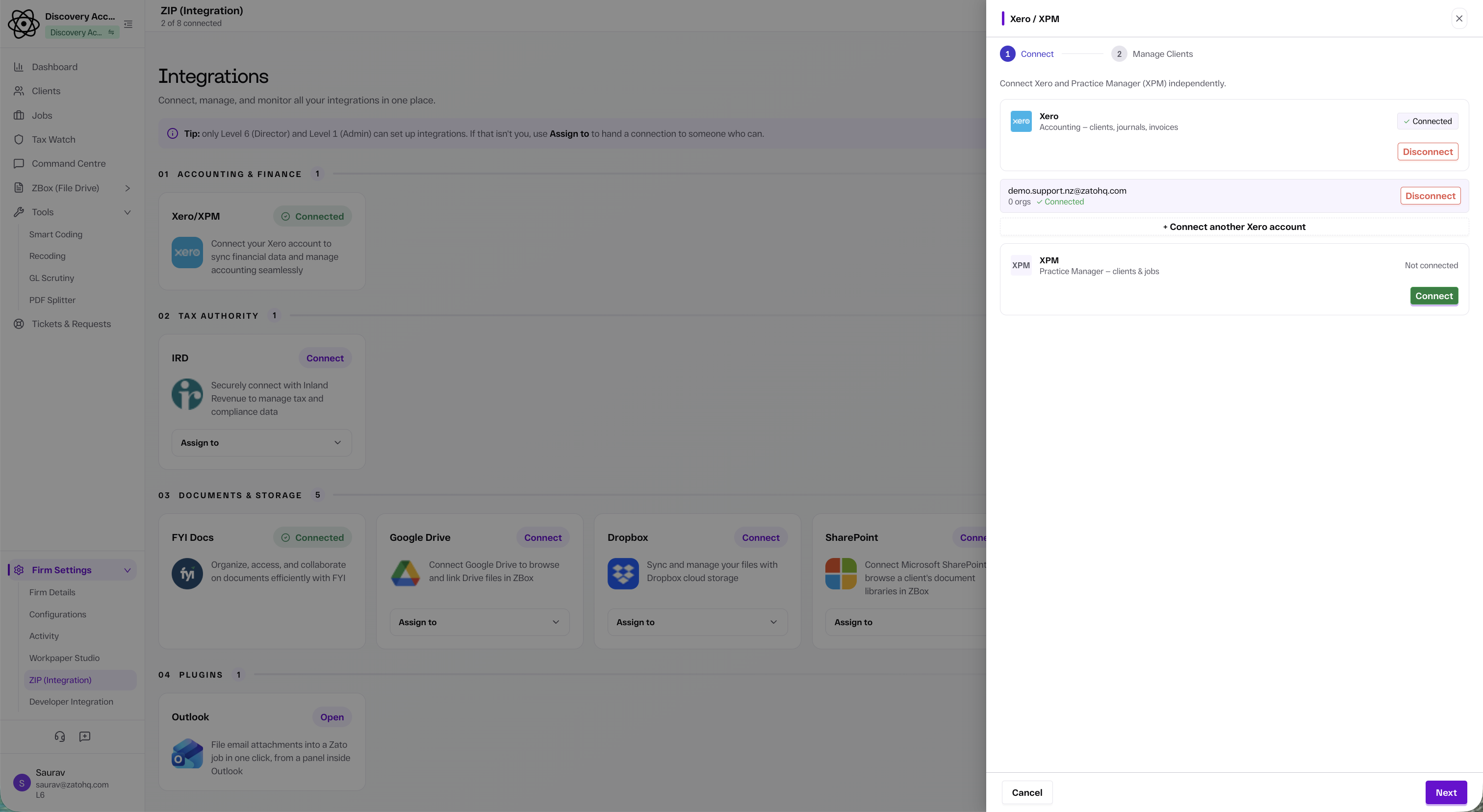
Task: Click the Next button
Action: (x=1446, y=792)
